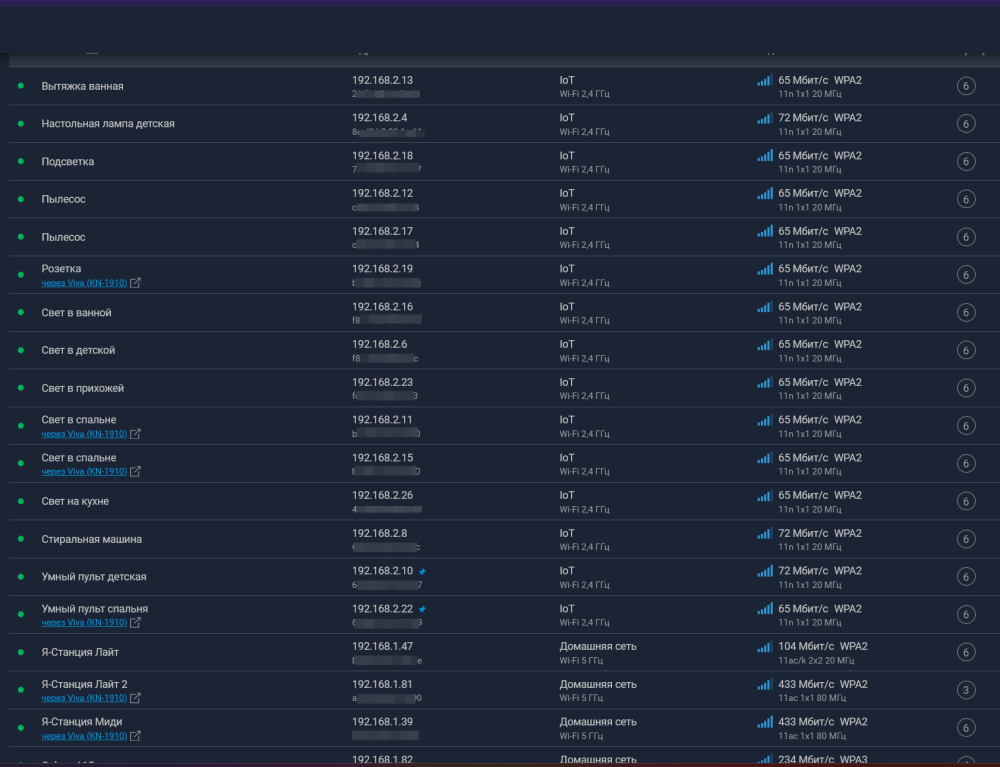Open the Настольная лампа детская device entry

coord(108,124)
